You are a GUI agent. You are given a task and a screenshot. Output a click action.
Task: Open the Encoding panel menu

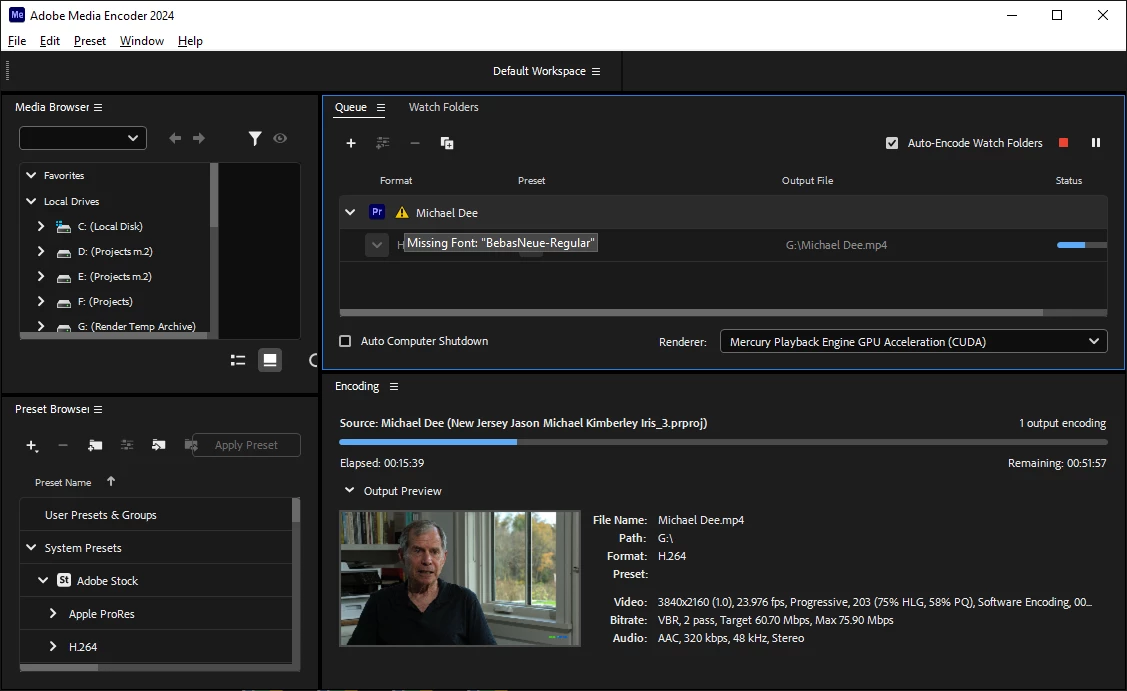394,386
